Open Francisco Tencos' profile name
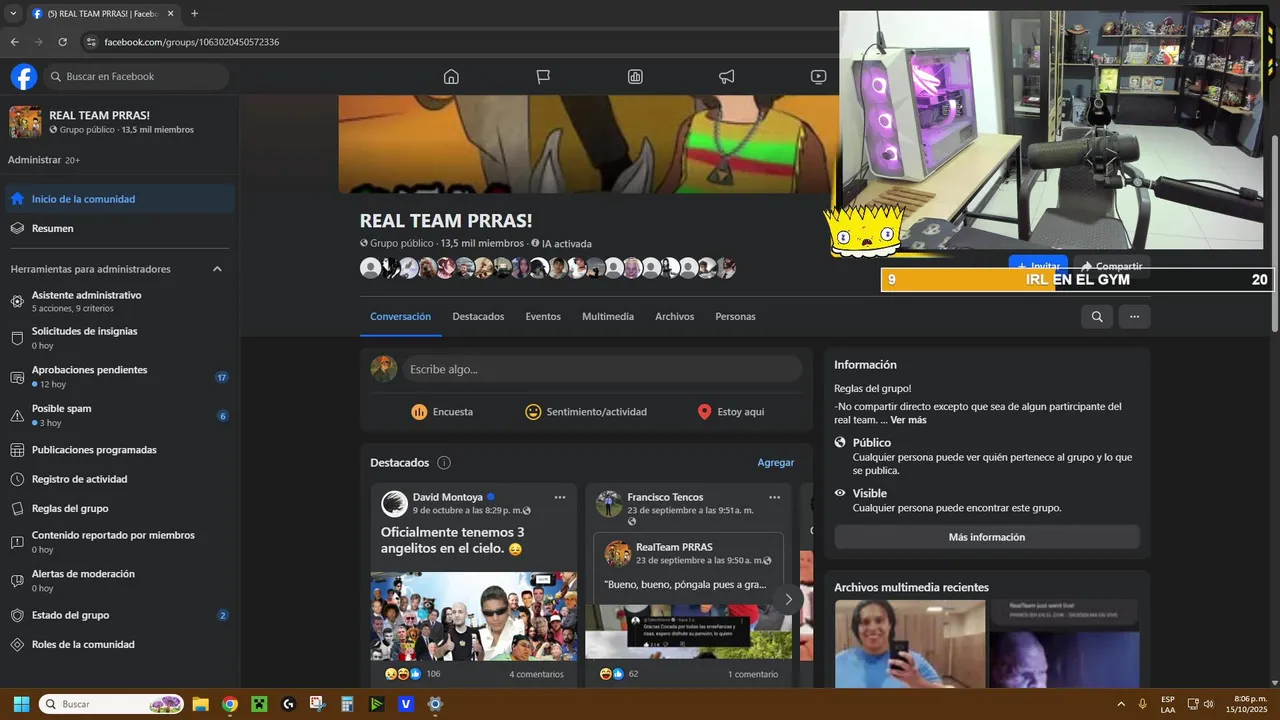This screenshot has height=720, width=1280. [x=665, y=497]
